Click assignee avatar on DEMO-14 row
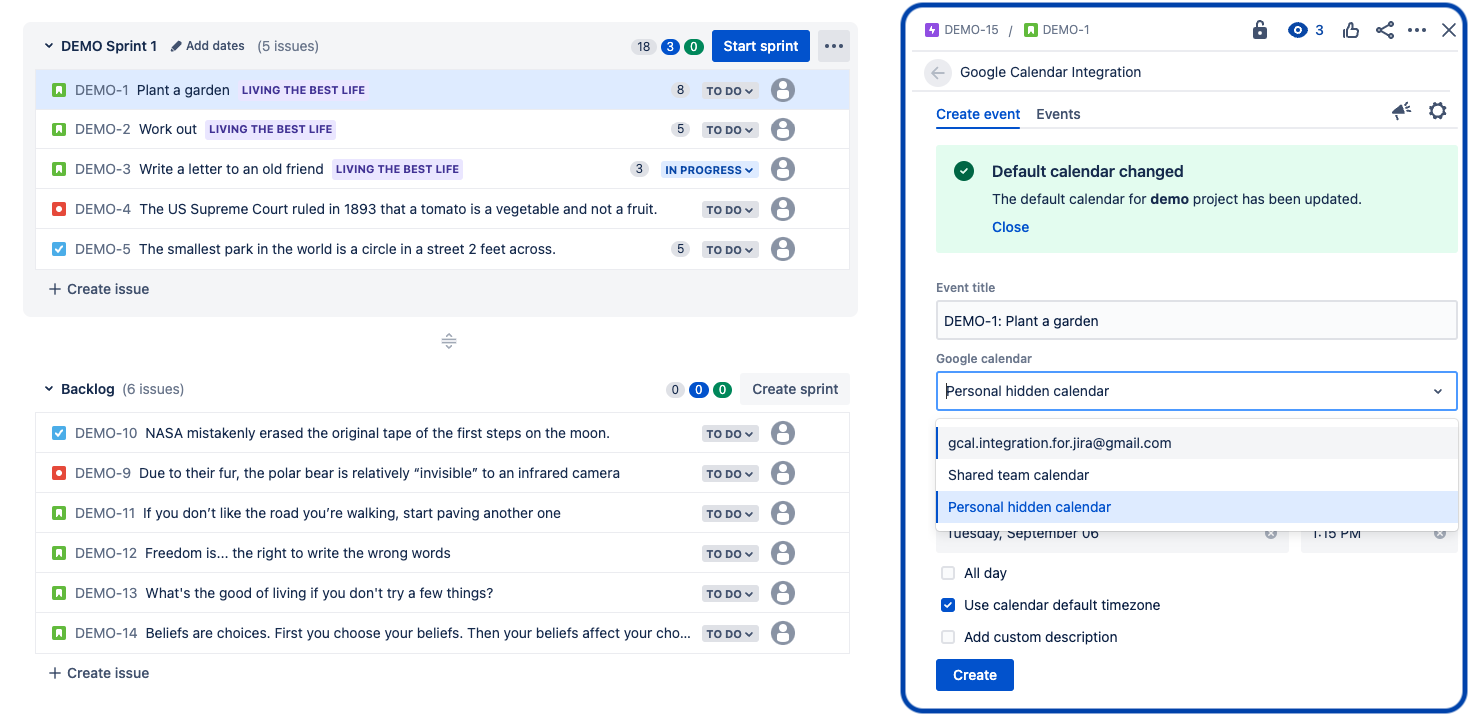This screenshot has height=720, width=1472. click(x=783, y=634)
